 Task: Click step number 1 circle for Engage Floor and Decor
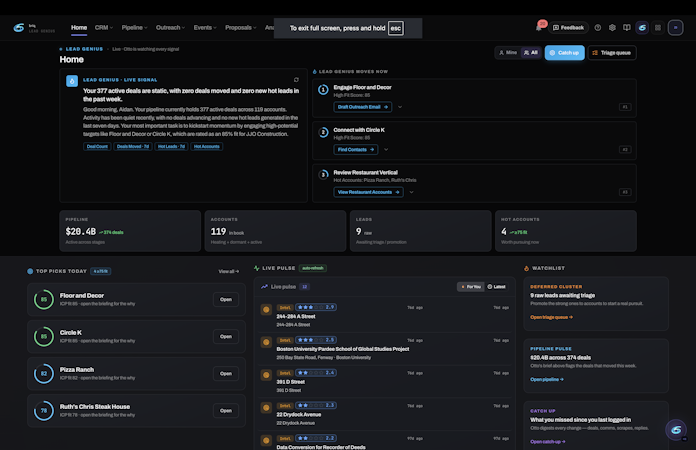(323, 90)
